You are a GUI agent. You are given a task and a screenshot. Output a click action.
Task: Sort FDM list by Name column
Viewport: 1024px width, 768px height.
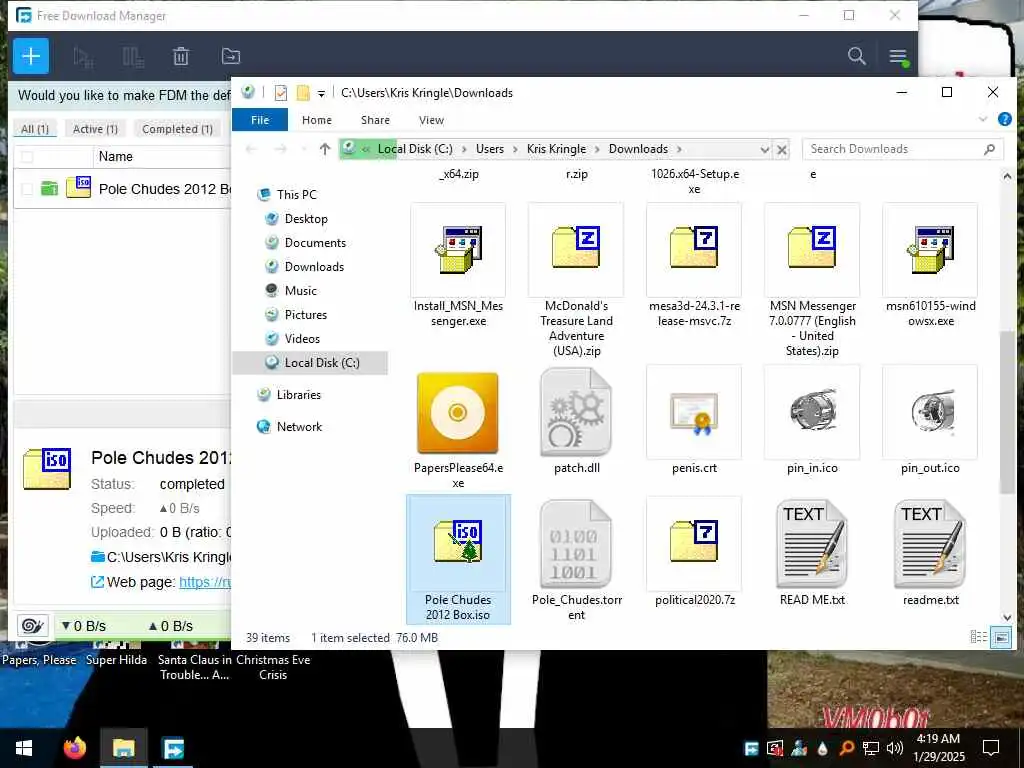[116, 157]
